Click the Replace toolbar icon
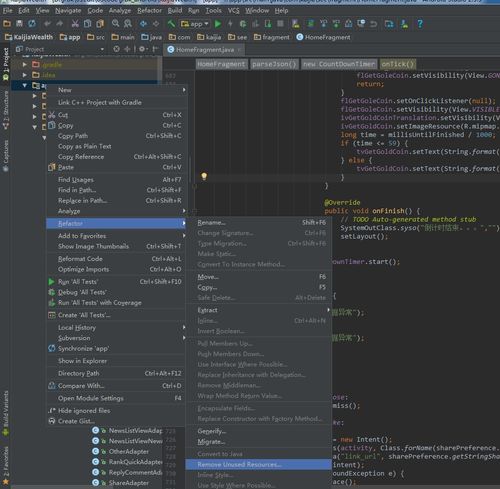The width and height of the screenshot is (500, 489). coord(128,24)
